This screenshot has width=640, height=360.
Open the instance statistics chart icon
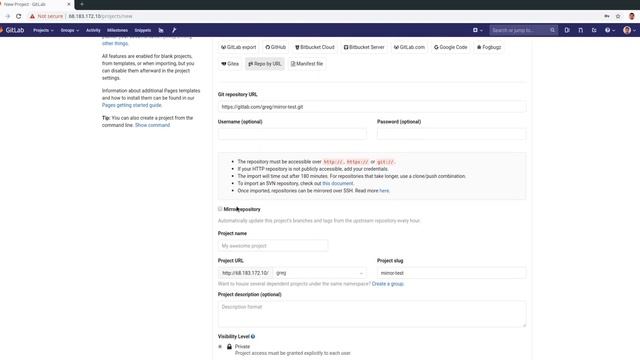161,30
